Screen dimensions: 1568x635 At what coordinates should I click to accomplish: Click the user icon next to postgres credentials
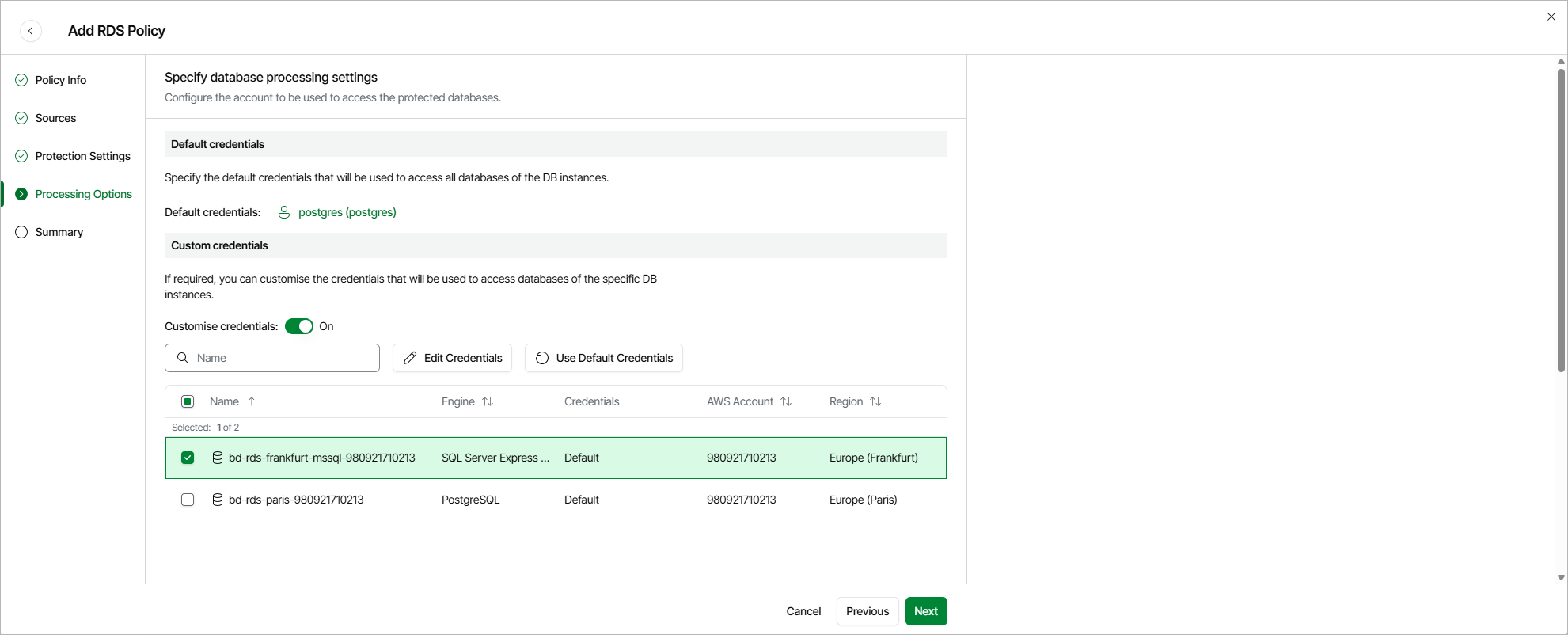click(284, 212)
